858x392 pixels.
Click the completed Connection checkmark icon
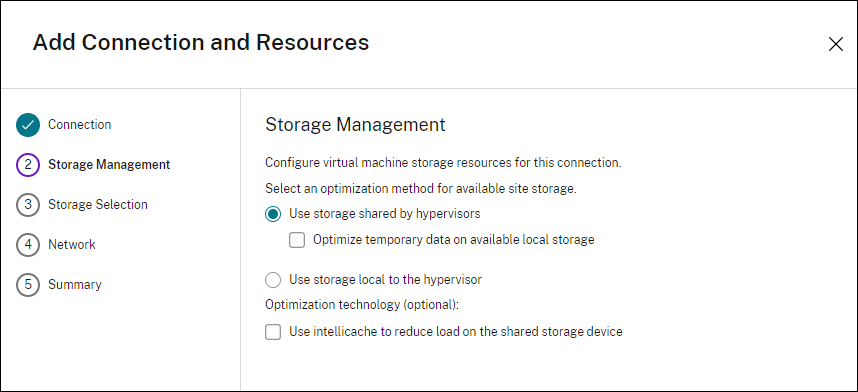[28, 125]
